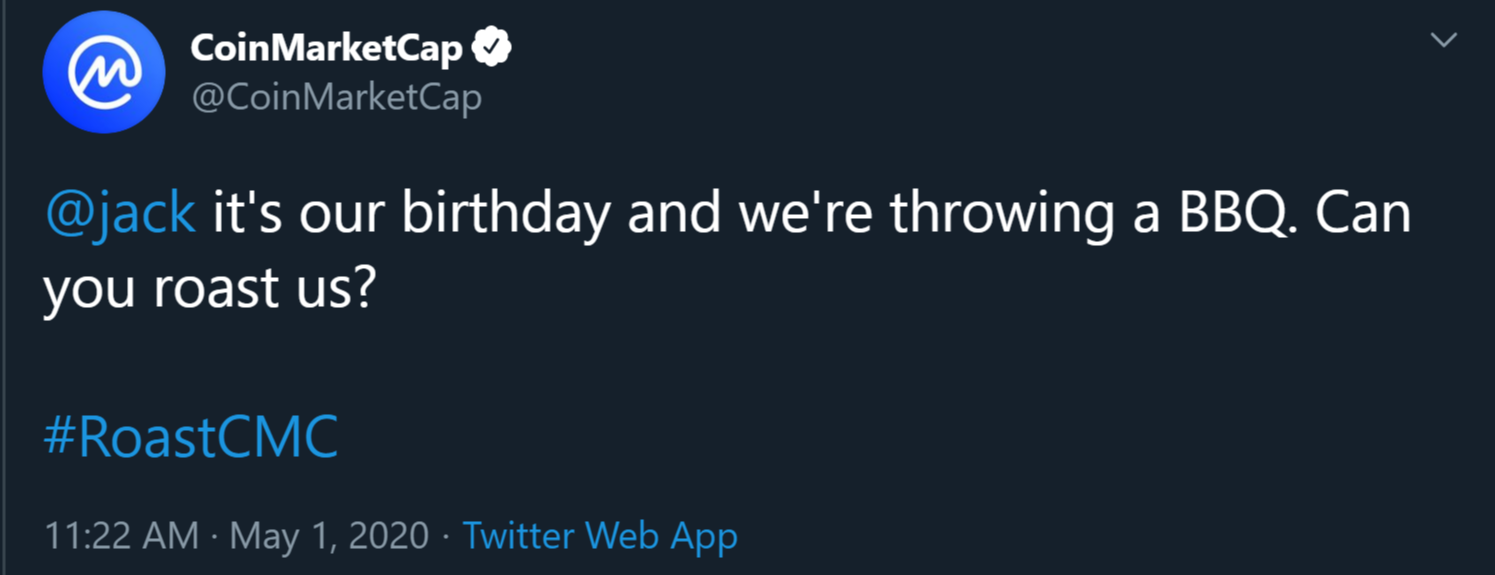Click the 11:22 AM timestamp
The width and height of the screenshot is (1495, 575).
click(x=121, y=536)
